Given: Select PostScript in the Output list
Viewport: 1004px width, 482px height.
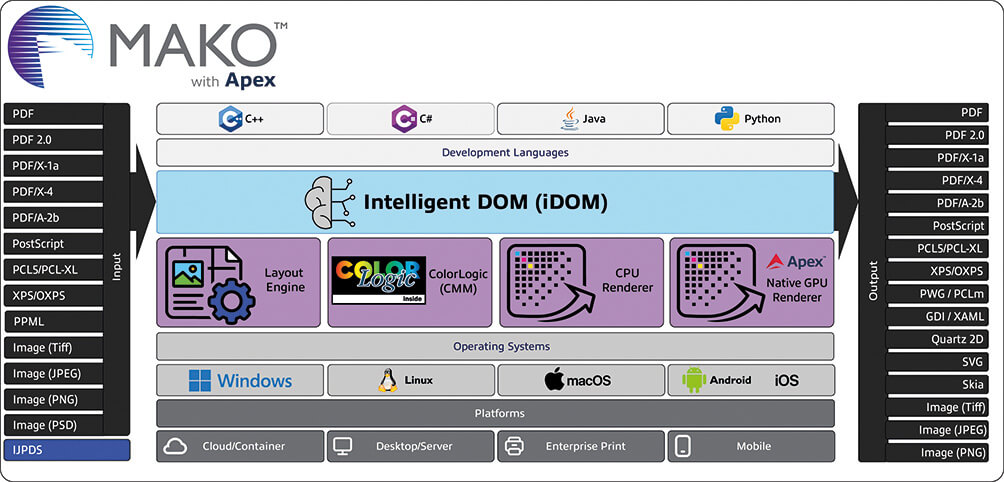Looking at the screenshot, I should [x=937, y=225].
